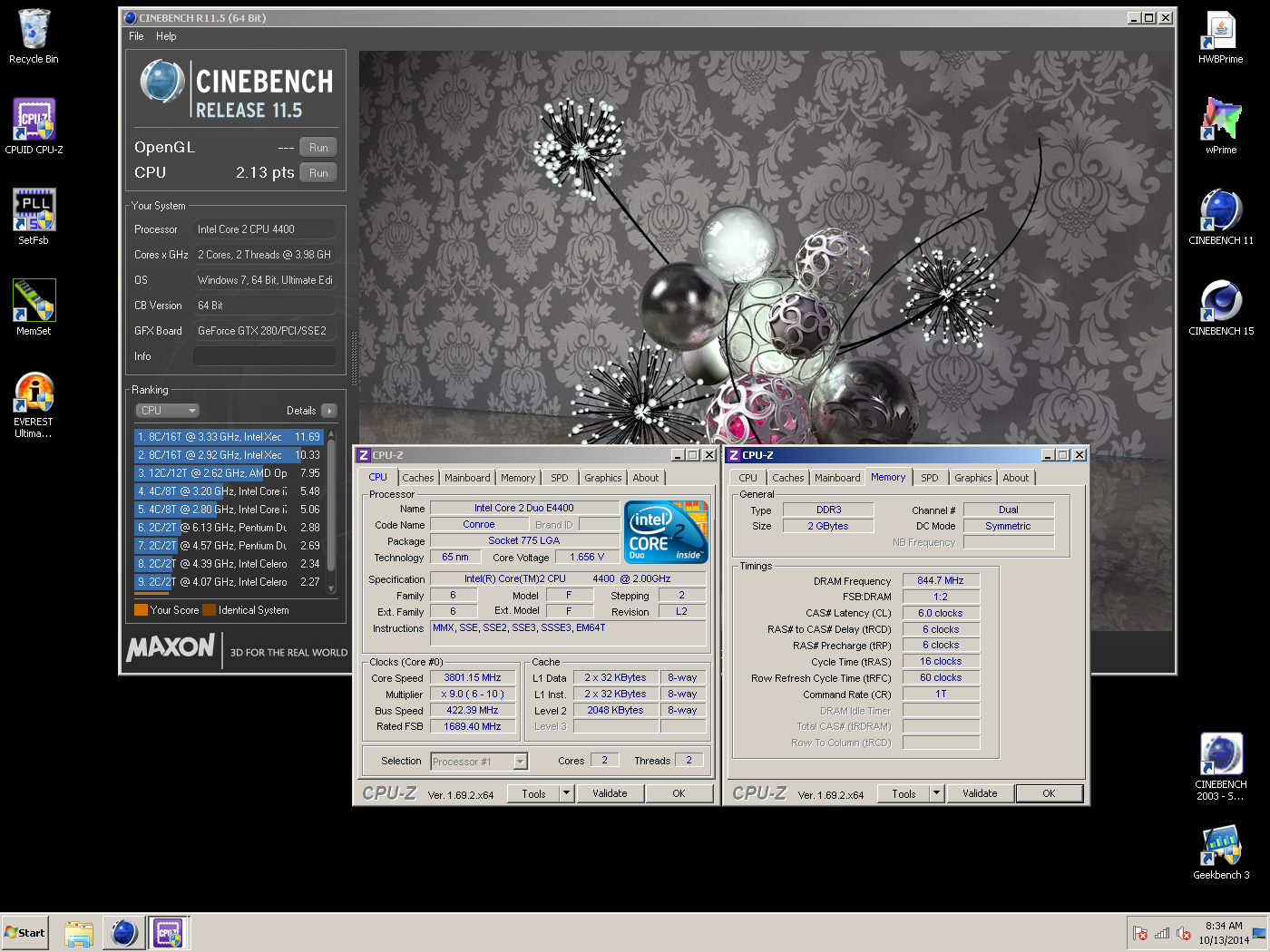The width and height of the screenshot is (1270, 952).
Task: Open SPD tab in left CPU-Z
Action: coord(560,478)
